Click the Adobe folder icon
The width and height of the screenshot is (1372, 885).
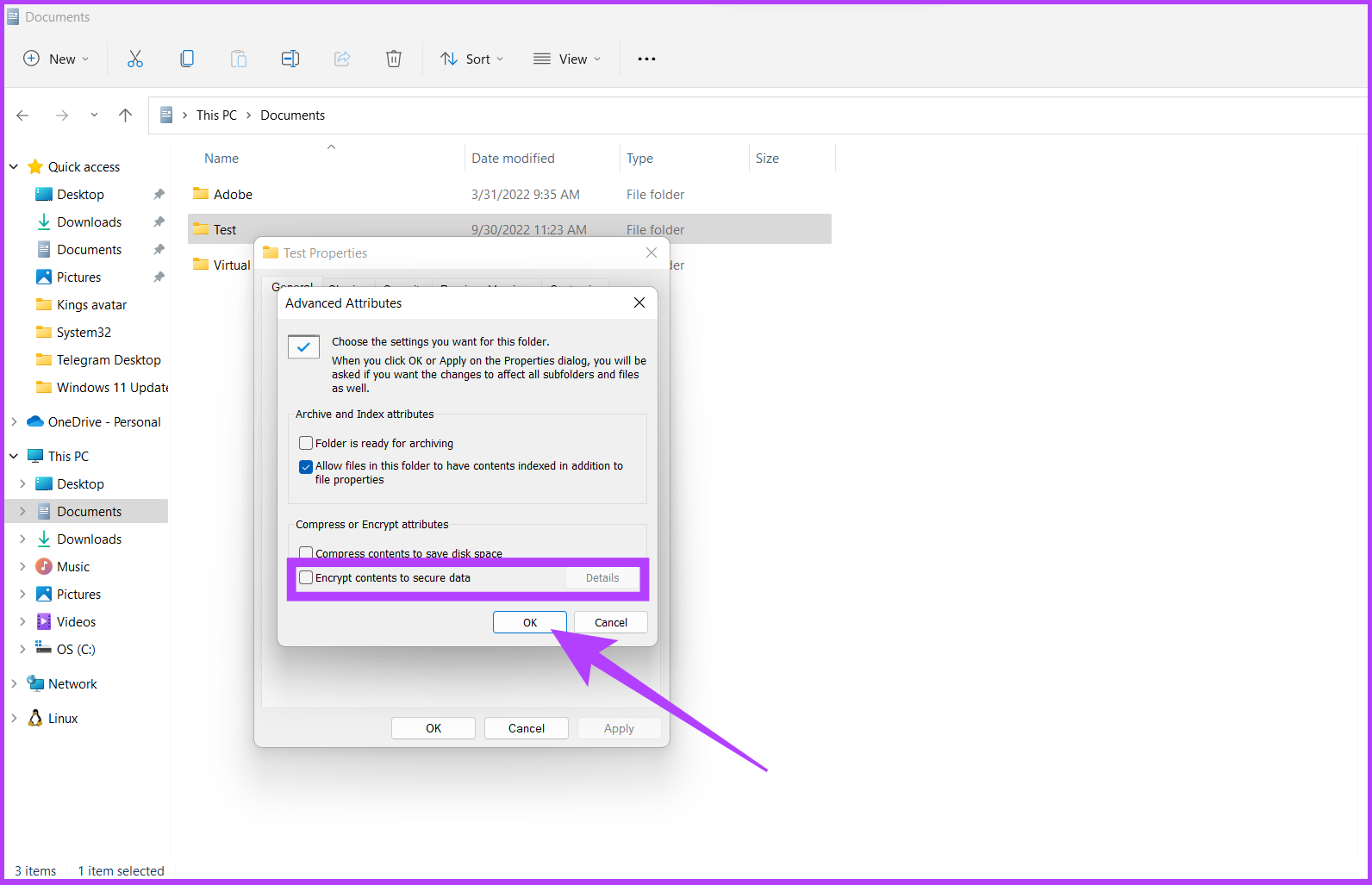coord(201,194)
